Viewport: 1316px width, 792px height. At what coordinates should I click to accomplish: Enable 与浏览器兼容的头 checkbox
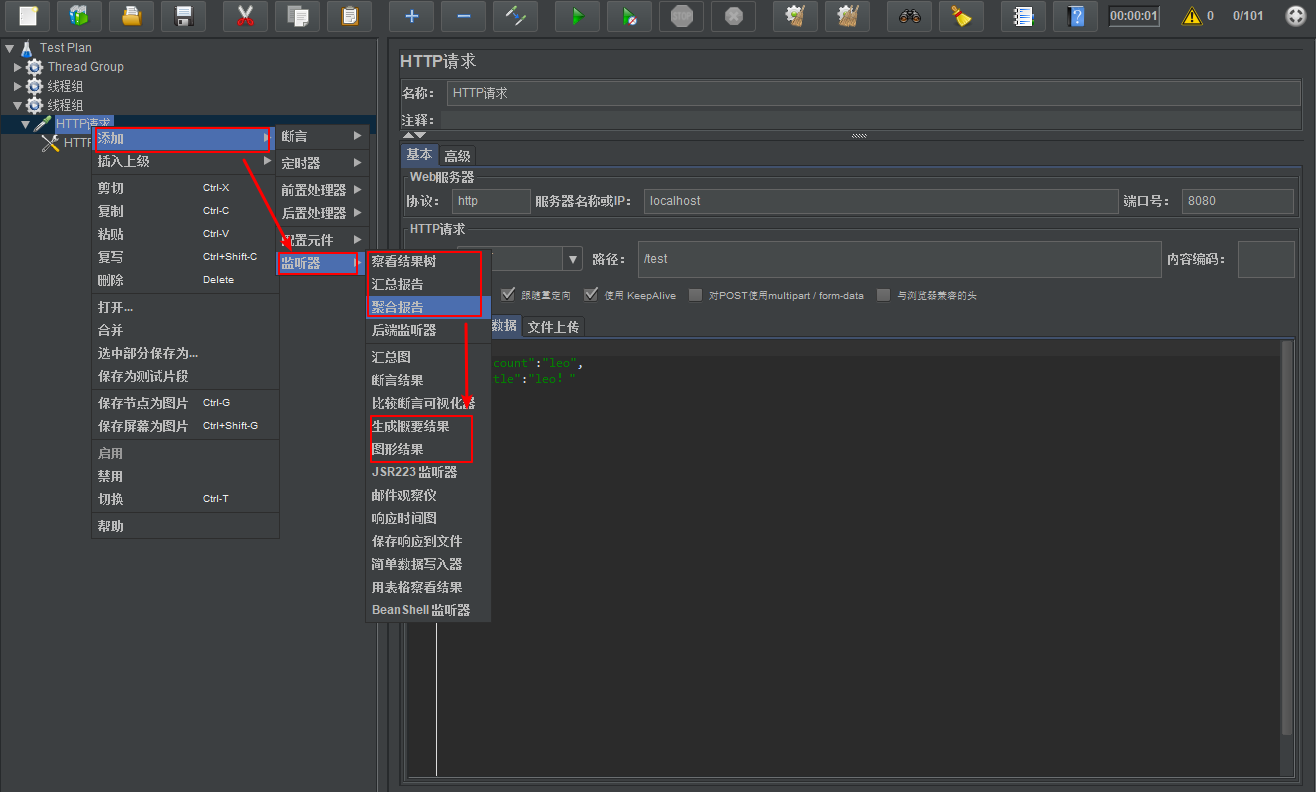(883, 295)
